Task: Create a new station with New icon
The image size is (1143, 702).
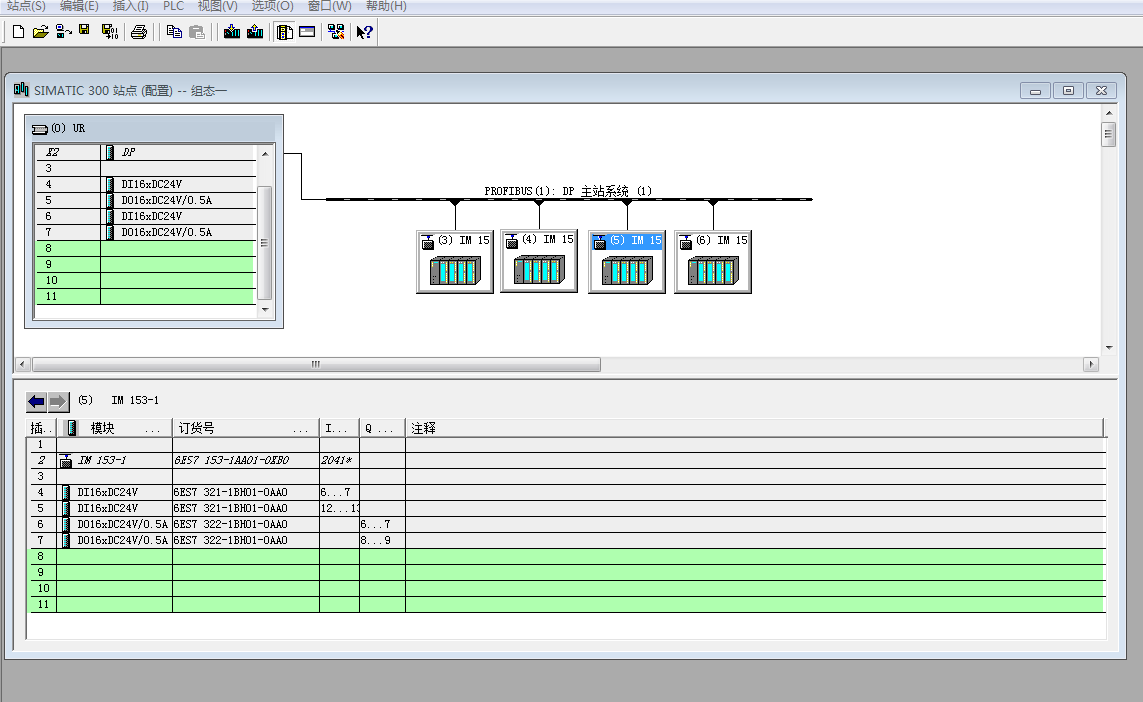Action: pyautogui.click(x=18, y=31)
